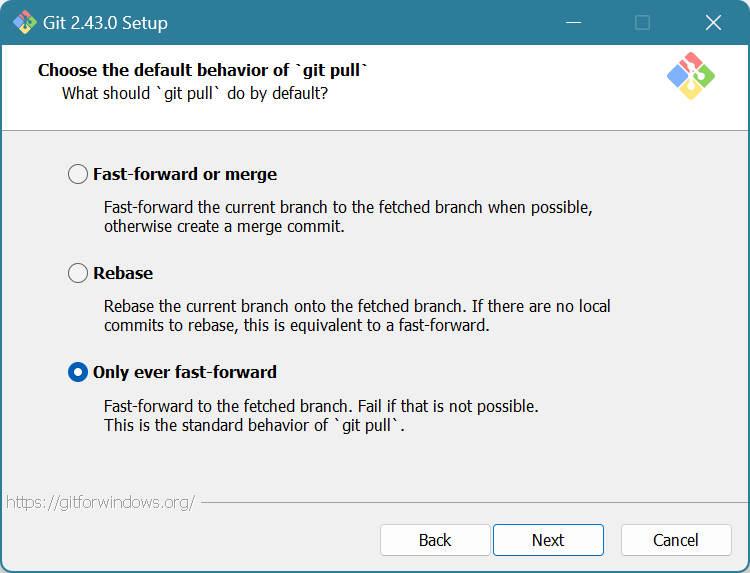Screen dimensions: 750x573
Task: Close the Git 2.43.0 Setup window
Action: point(712,22)
